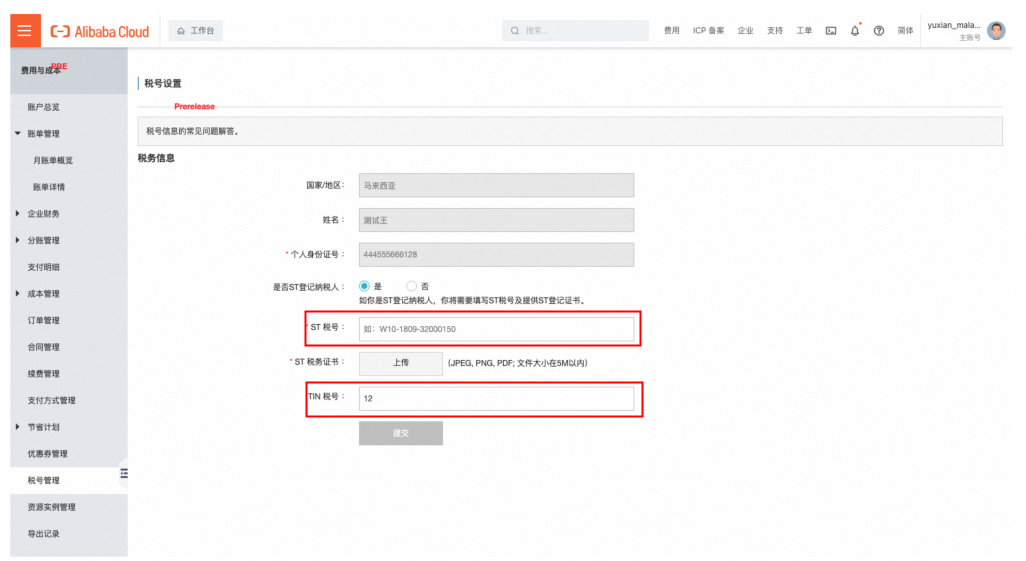
Task: Expand the 企业财务 section arrow
Action: (18, 213)
